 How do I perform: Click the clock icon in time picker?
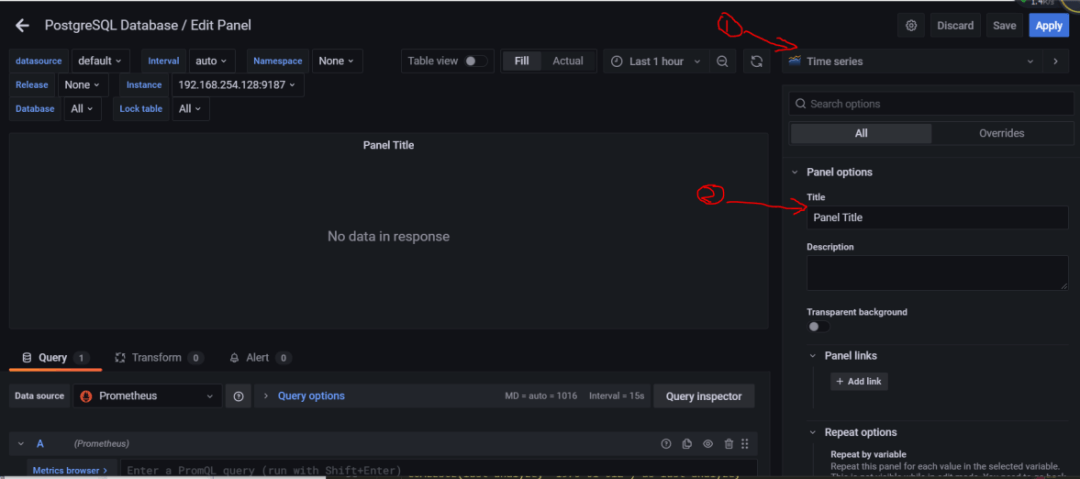(x=616, y=61)
